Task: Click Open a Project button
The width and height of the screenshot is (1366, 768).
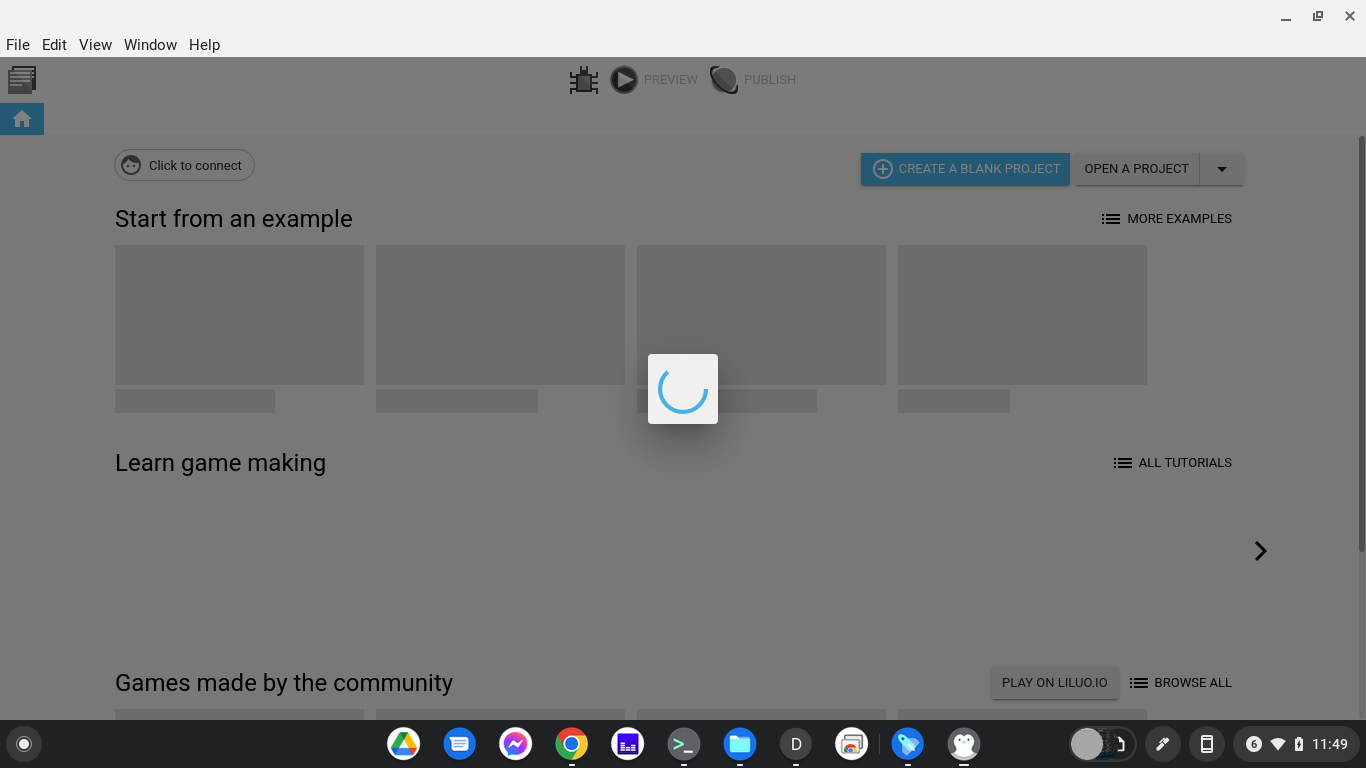Action: pos(1136,169)
